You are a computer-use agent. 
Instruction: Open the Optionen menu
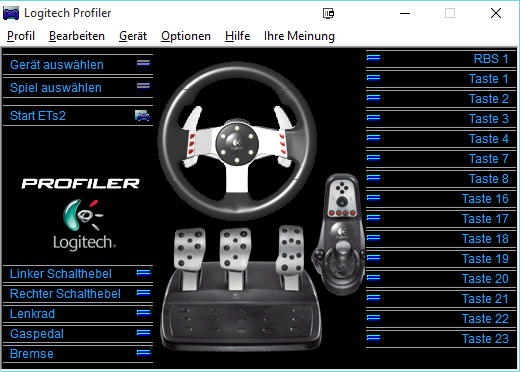tap(186, 36)
